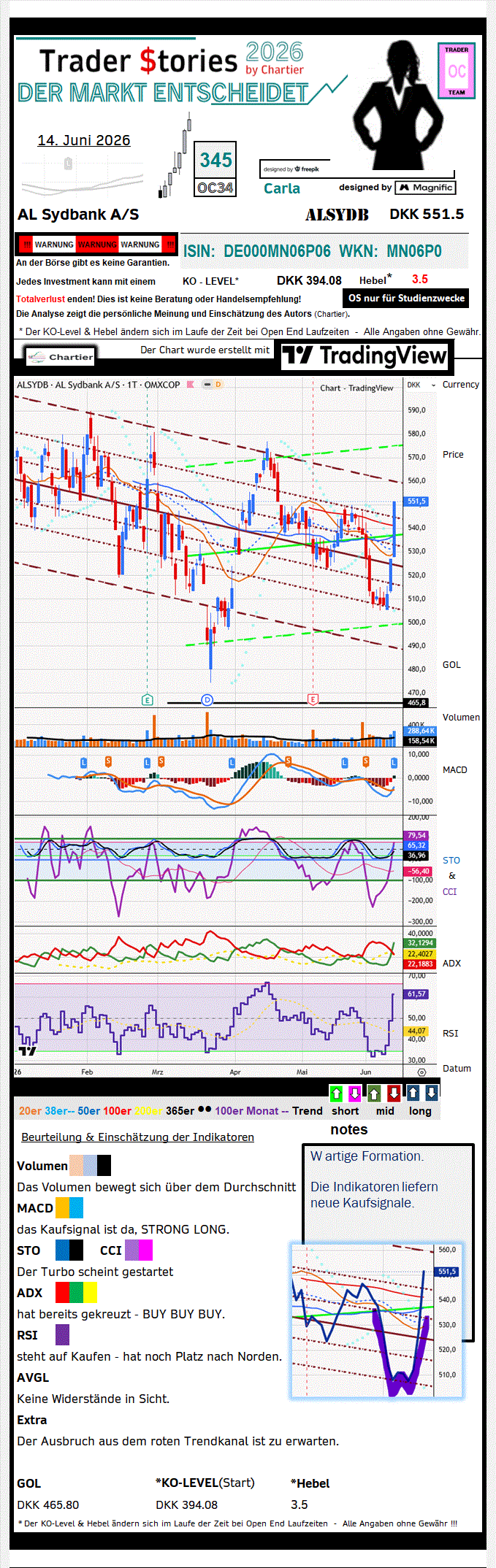Click the purple RSI color swatch
This screenshot has height=1568, width=496.
pos(62,1334)
